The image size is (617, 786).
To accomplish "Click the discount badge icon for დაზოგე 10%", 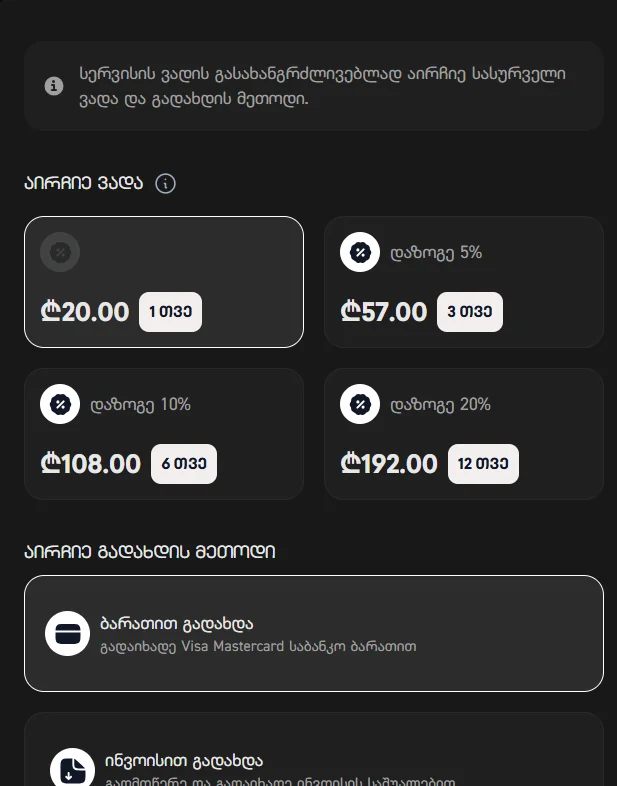I will click(60, 404).
